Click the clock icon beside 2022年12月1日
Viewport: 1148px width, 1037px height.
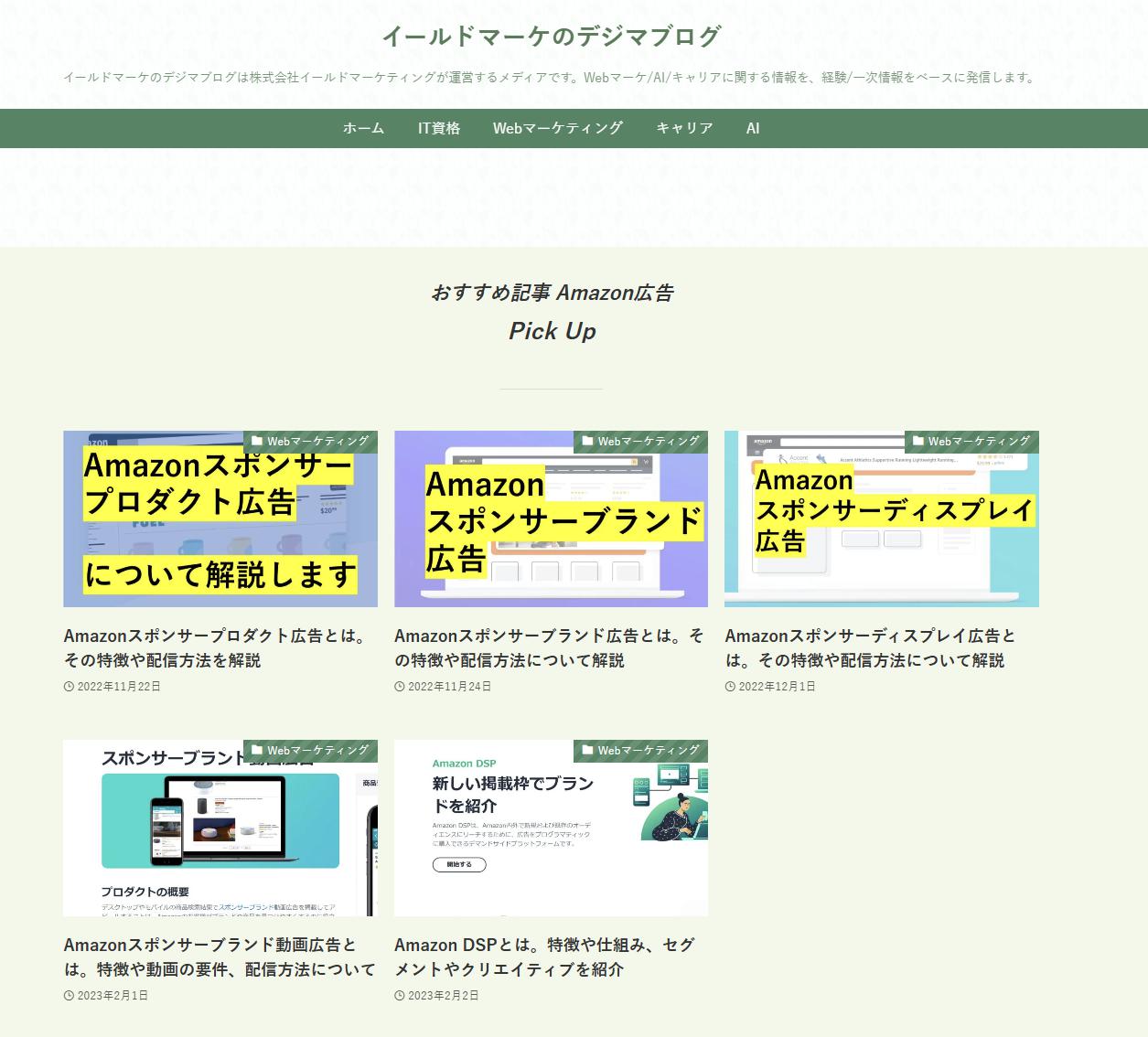pos(730,687)
